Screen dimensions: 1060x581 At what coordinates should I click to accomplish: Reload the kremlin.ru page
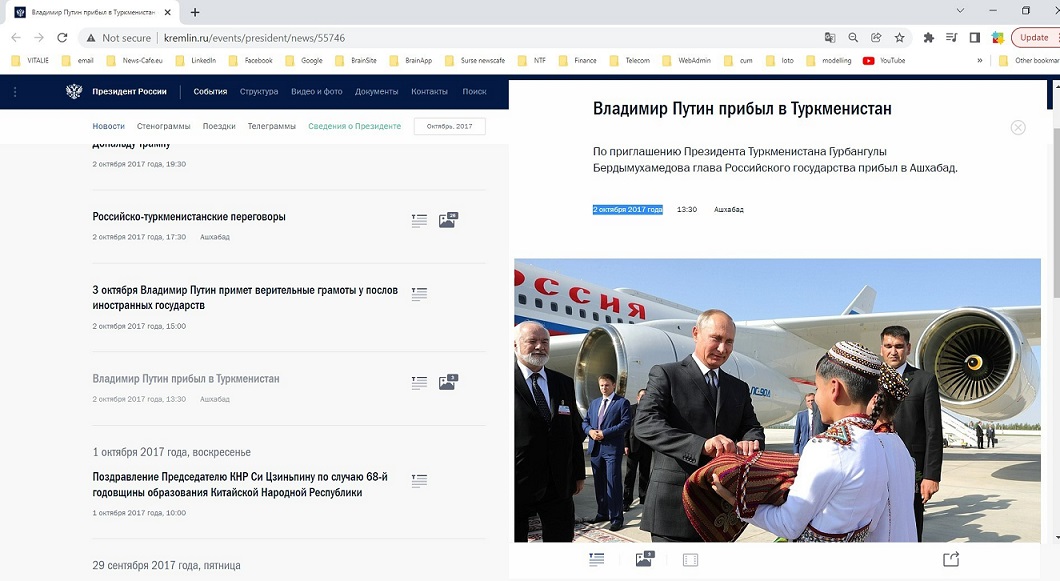[x=62, y=38]
